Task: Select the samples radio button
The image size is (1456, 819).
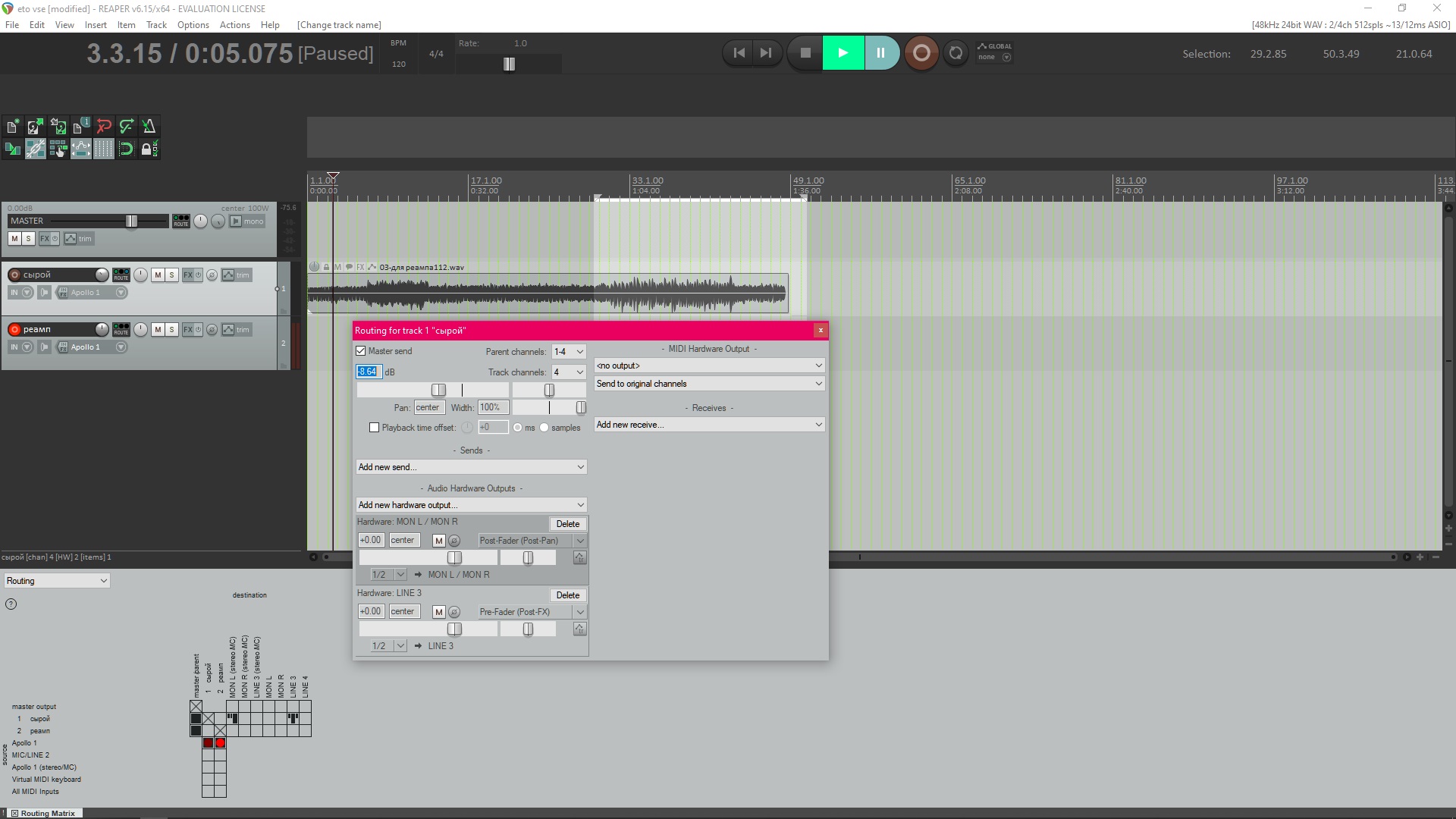Action: tap(544, 428)
